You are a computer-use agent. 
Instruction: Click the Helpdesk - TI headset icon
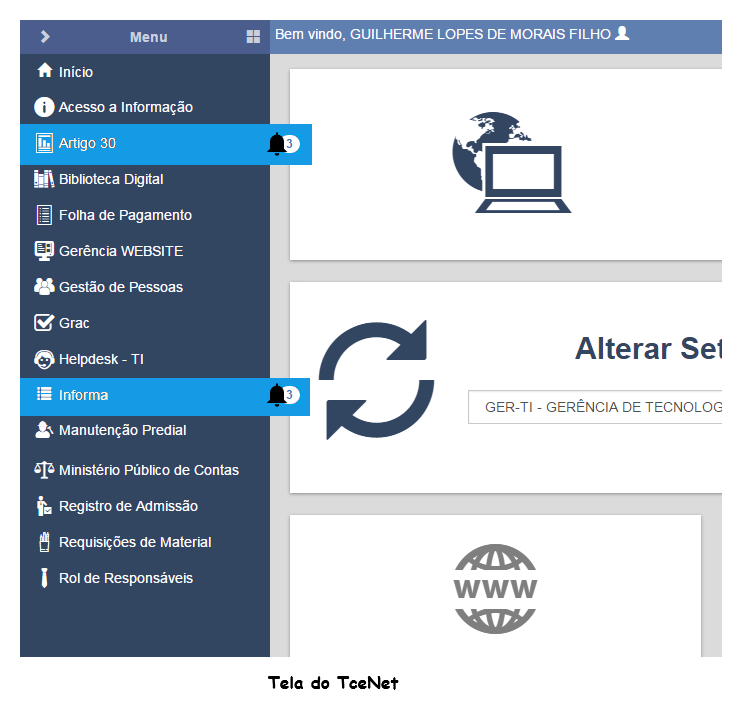[44, 359]
